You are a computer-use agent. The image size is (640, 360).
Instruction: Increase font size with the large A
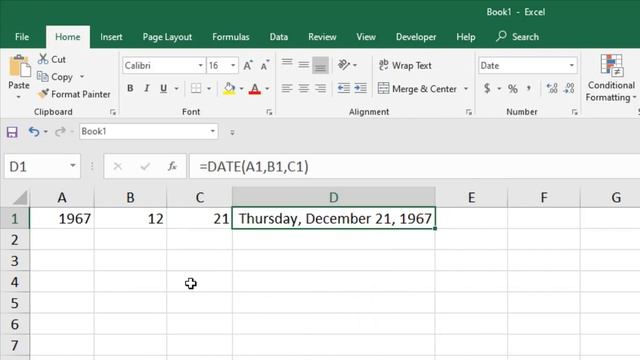point(248,66)
